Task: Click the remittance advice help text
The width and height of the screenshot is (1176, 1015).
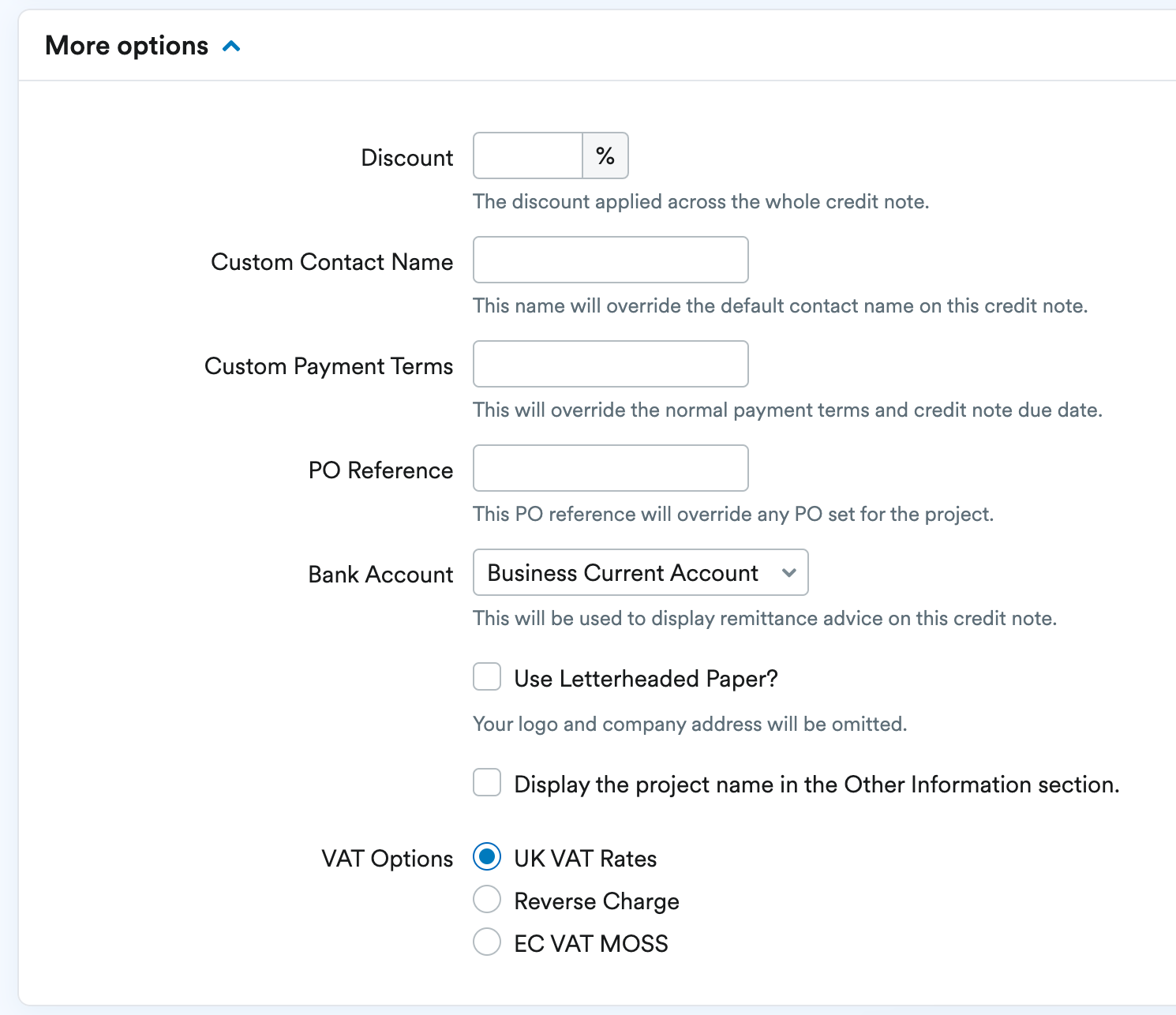Action: click(x=765, y=619)
